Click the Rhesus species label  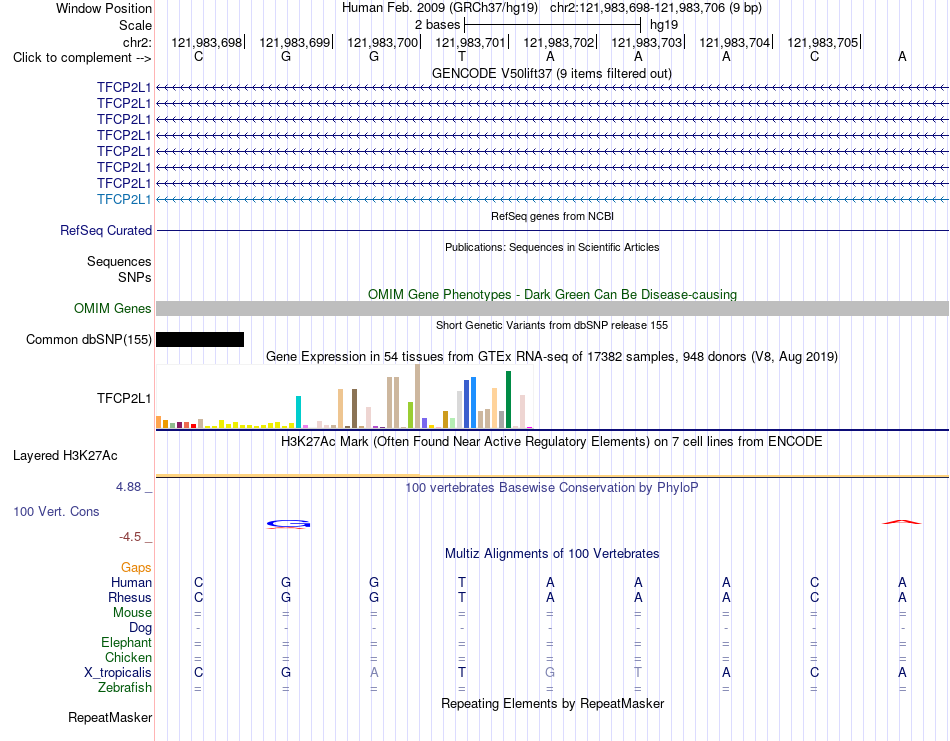pyautogui.click(x=130, y=597)
